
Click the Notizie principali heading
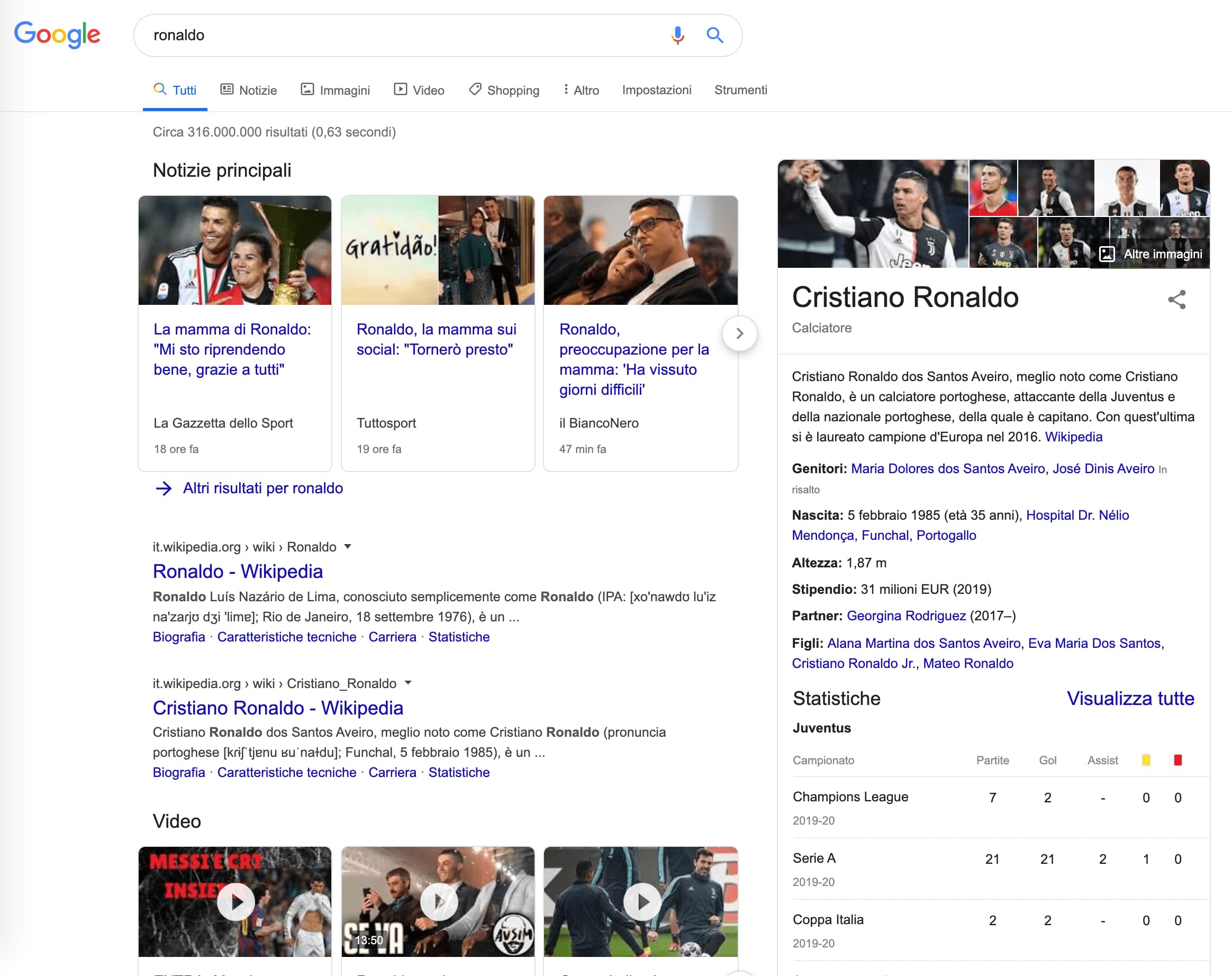(222, 170)
